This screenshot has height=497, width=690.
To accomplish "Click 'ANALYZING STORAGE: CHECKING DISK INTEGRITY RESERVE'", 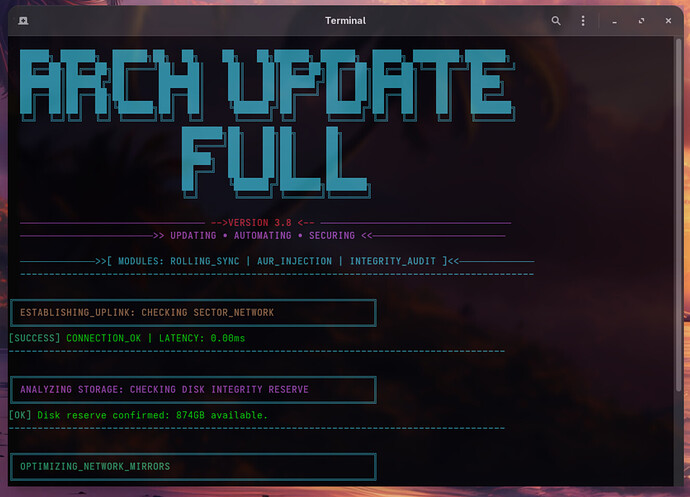I will tap(164, 390).
